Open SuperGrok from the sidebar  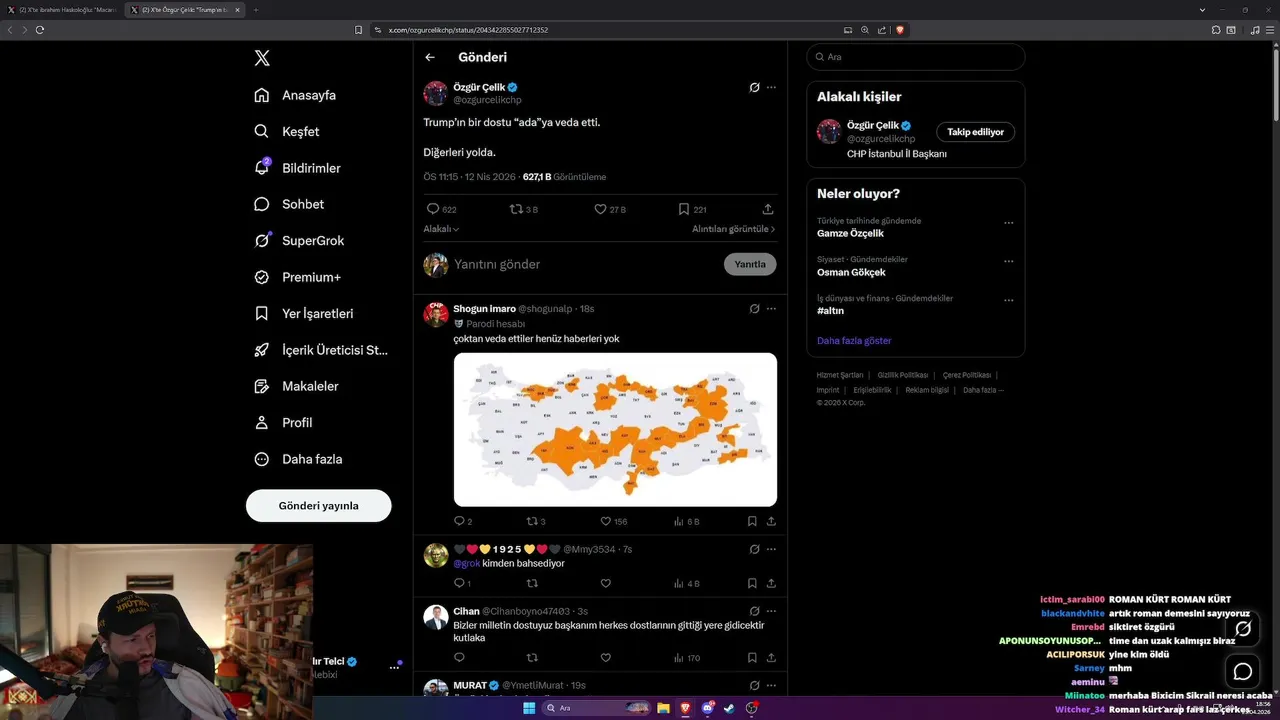(299, 241)
